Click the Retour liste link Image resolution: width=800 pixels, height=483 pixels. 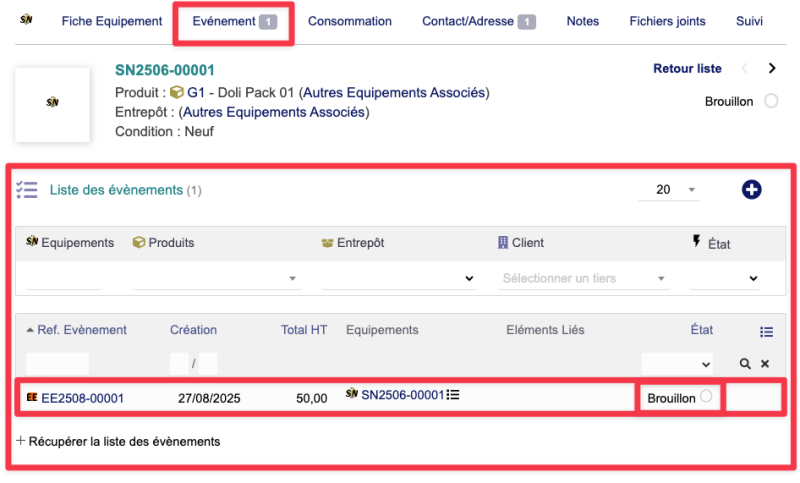(x=687, y=69)
